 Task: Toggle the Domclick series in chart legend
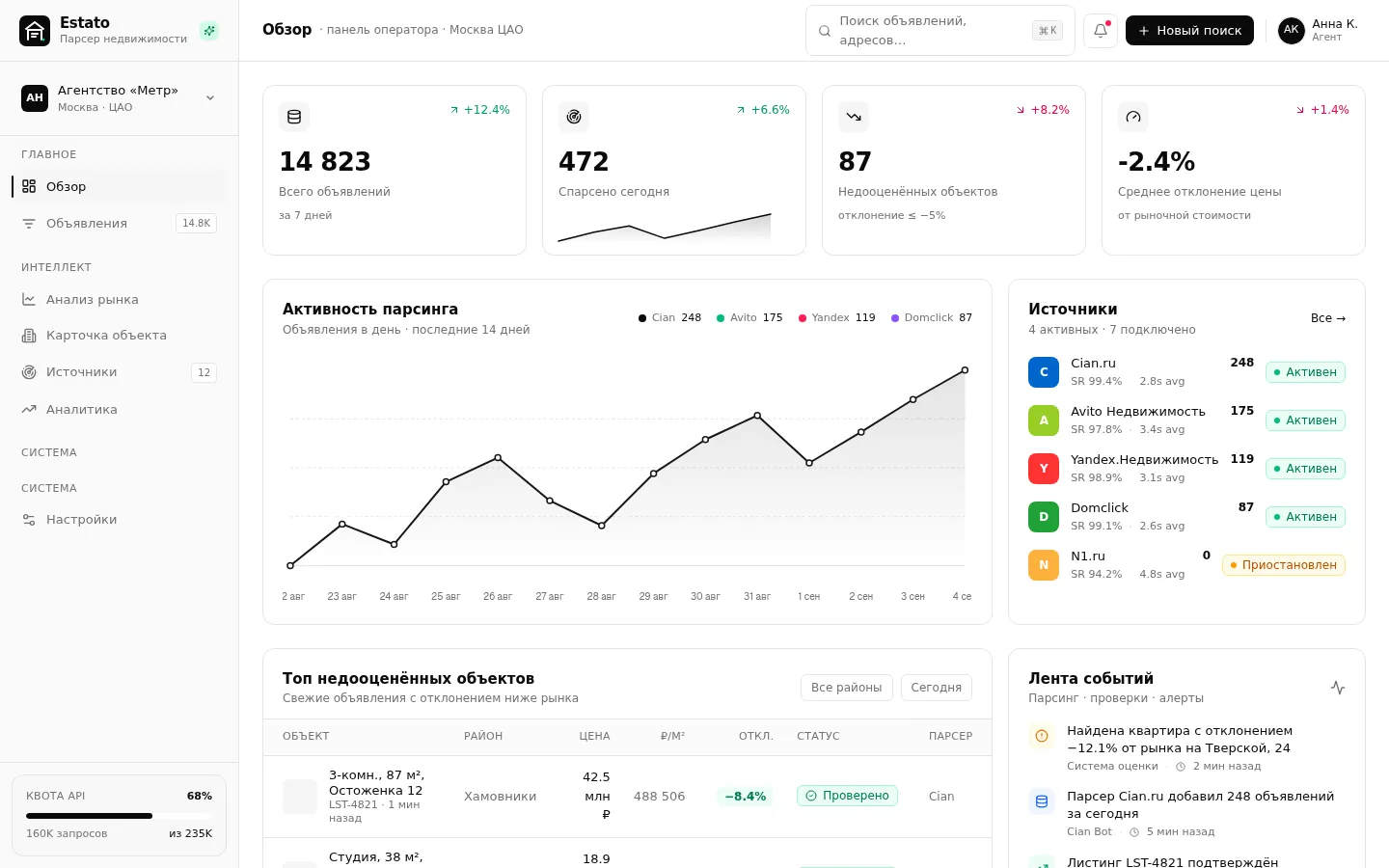(932, 318)
